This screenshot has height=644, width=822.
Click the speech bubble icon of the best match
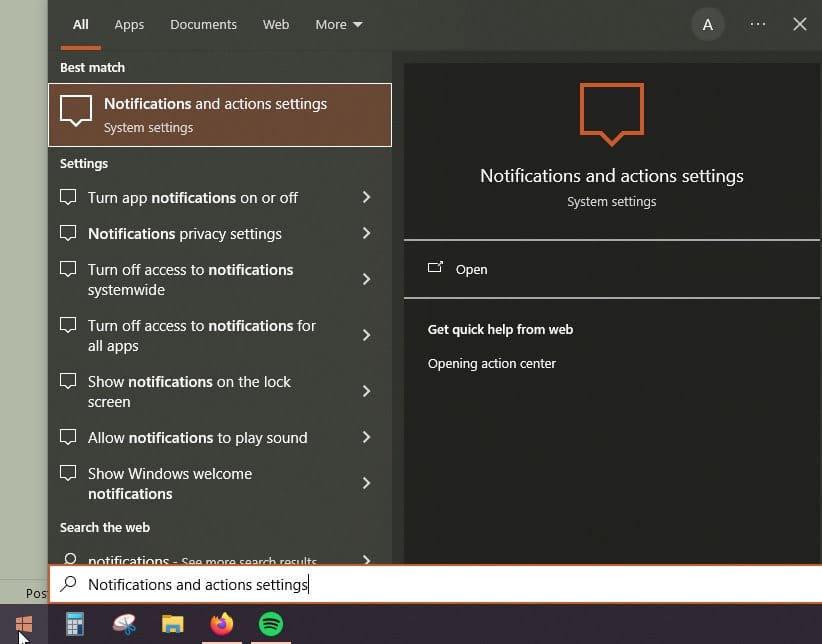coord(76,111)
